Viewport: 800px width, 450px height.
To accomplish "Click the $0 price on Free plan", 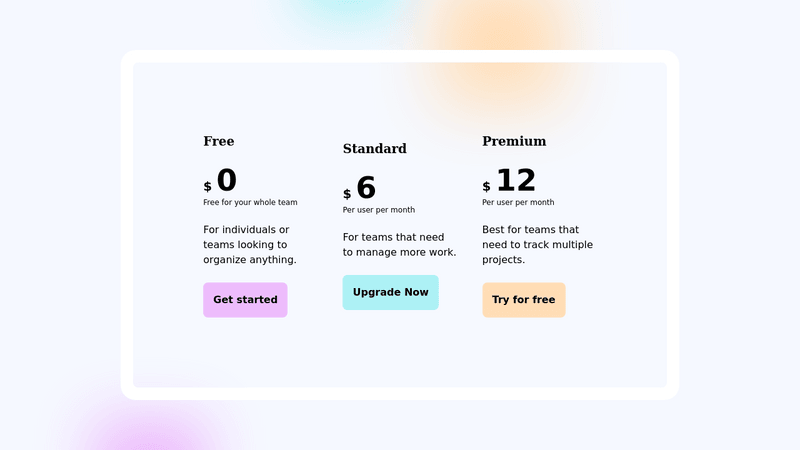I will 220,180.
